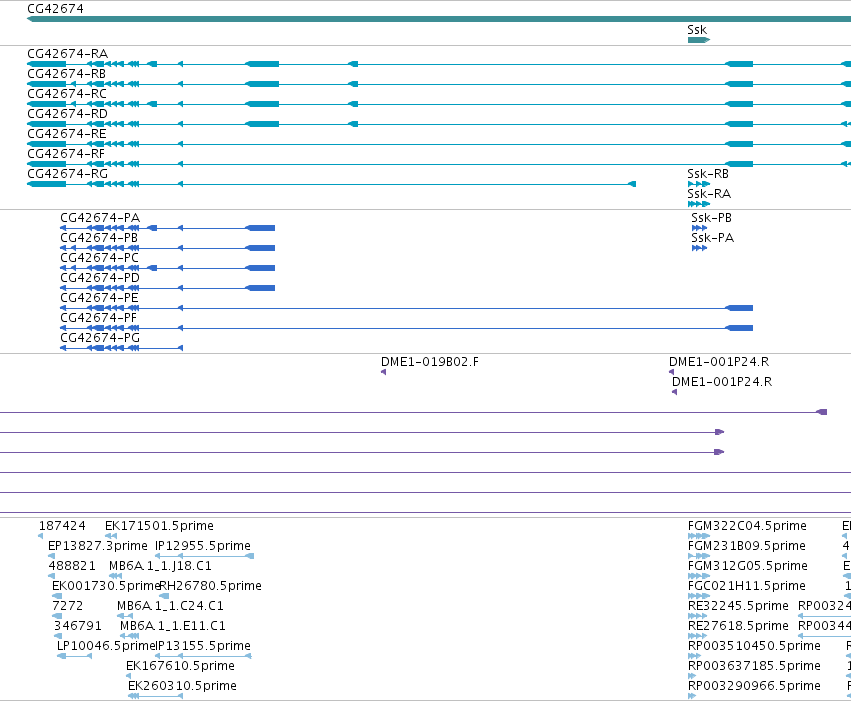Image resolution: width=851 pixels, height=701 pixels.
Task: Click protein CG42674-PC label
Action: tap(100, 258)
